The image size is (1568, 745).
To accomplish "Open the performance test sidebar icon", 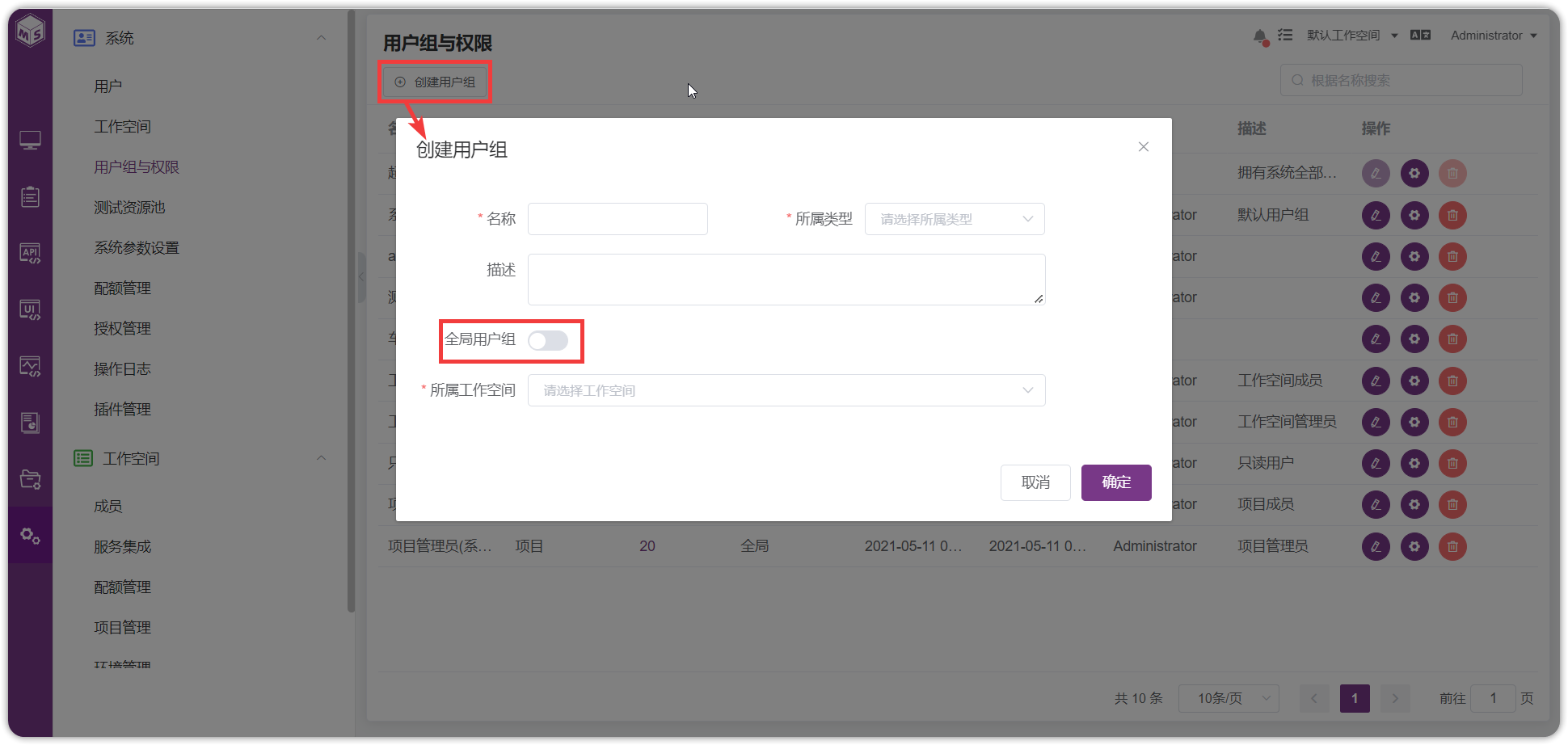I will tap(31, 367).
